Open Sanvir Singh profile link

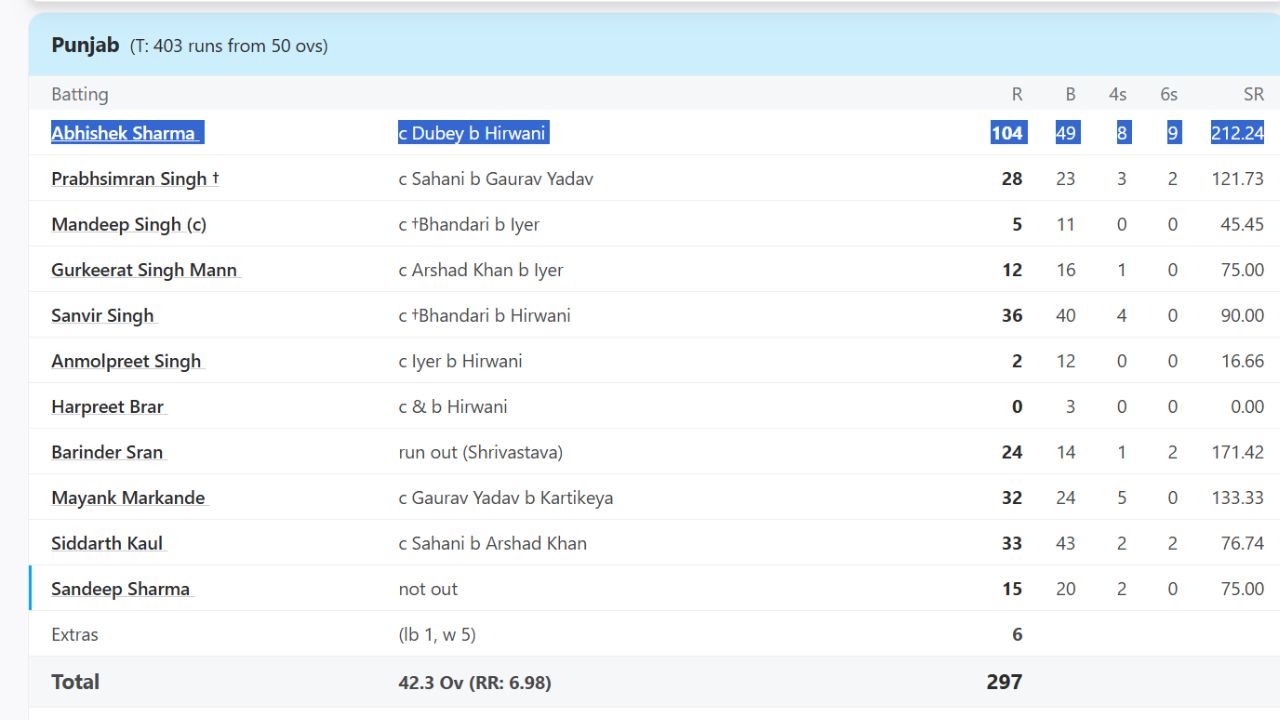coord(103,316)
